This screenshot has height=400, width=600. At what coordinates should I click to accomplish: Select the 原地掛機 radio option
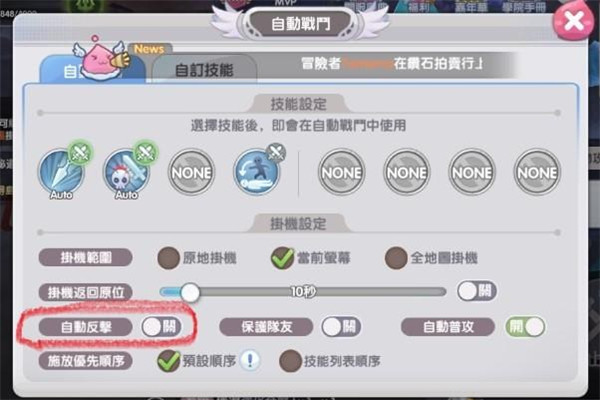169,258
